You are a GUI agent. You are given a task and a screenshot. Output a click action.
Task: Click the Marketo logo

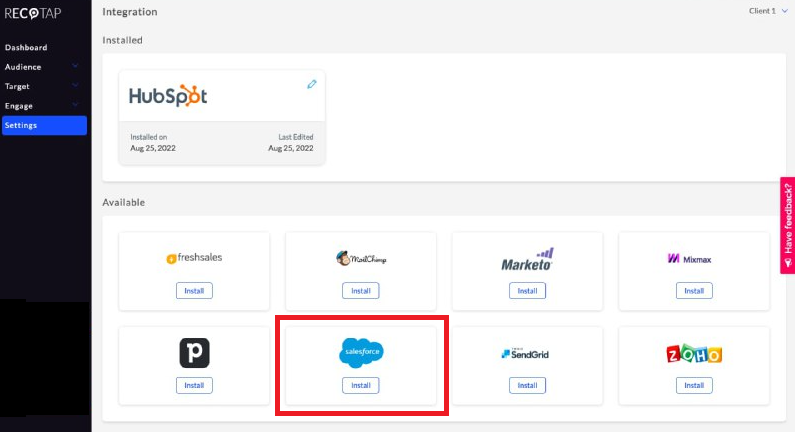pos(527,260)
